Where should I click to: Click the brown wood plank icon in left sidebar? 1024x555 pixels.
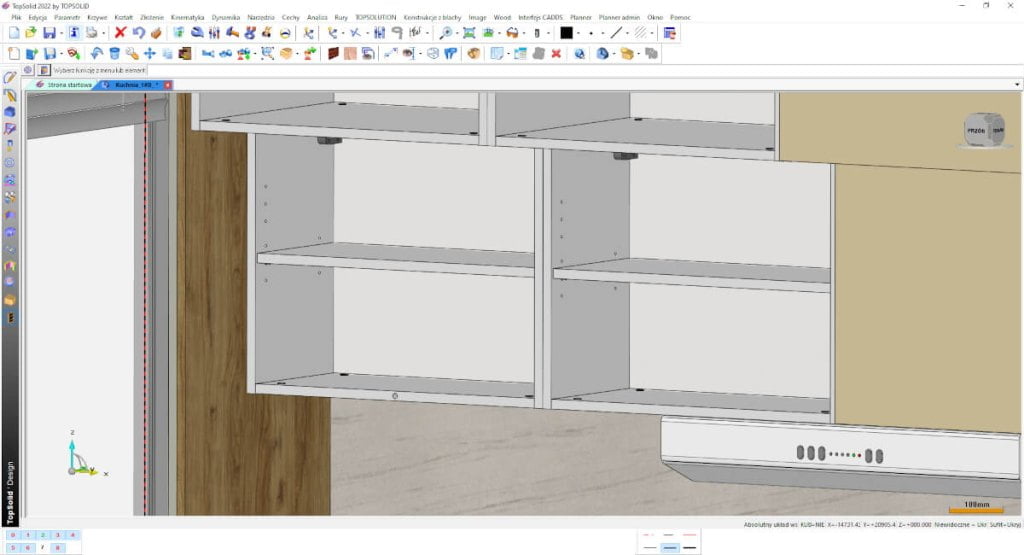coord(10,317)
